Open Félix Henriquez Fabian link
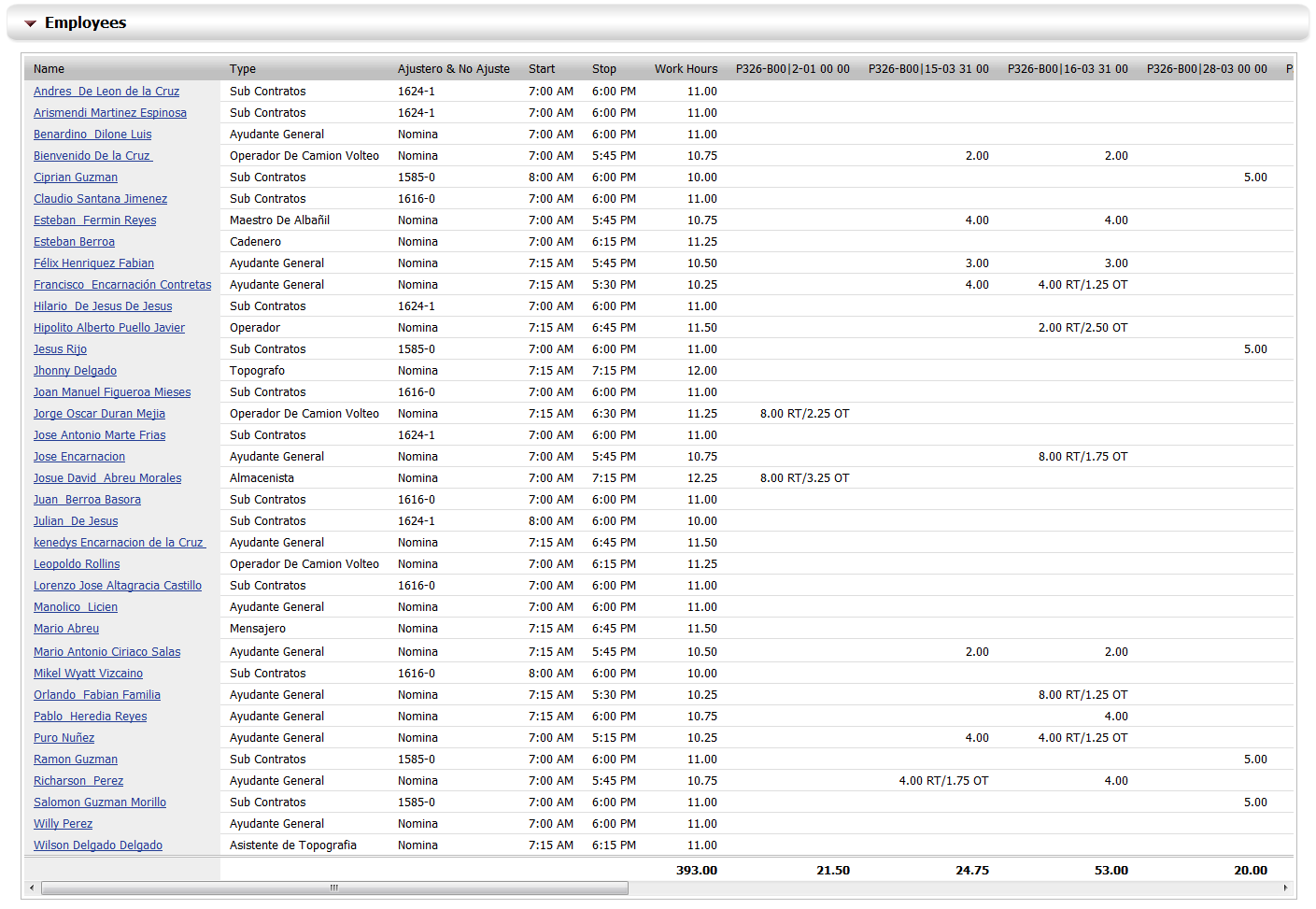This screenshot has height=909, width=1316. point(94,263)
